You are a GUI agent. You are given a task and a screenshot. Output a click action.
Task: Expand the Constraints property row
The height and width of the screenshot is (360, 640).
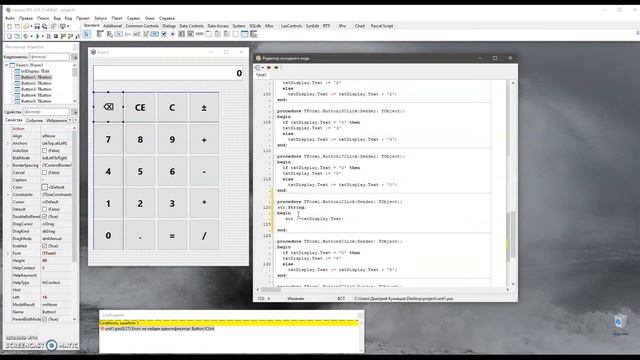(x=8, y=195)
